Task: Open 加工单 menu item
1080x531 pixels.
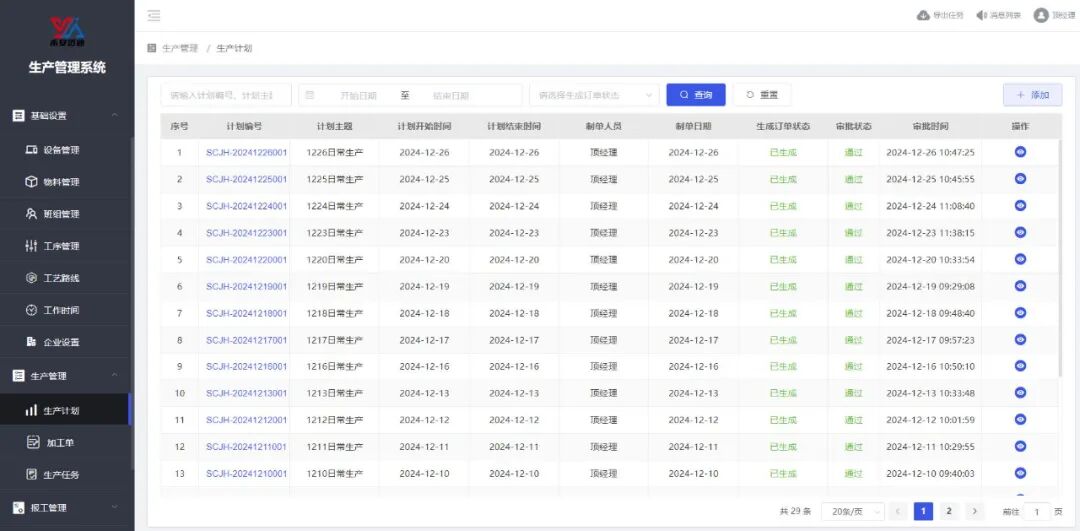Action: pos(64,442)
